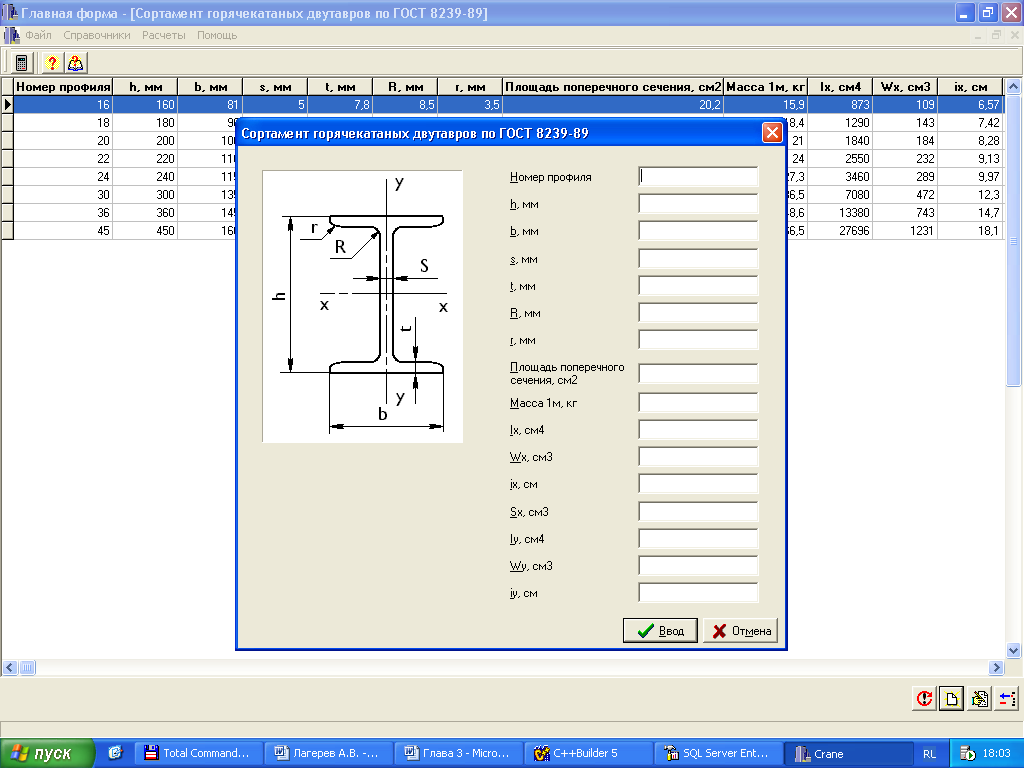Click the ix, см column header
Image resolution: width=1024 pixels, height=768 pixels.
click(970, 87)
